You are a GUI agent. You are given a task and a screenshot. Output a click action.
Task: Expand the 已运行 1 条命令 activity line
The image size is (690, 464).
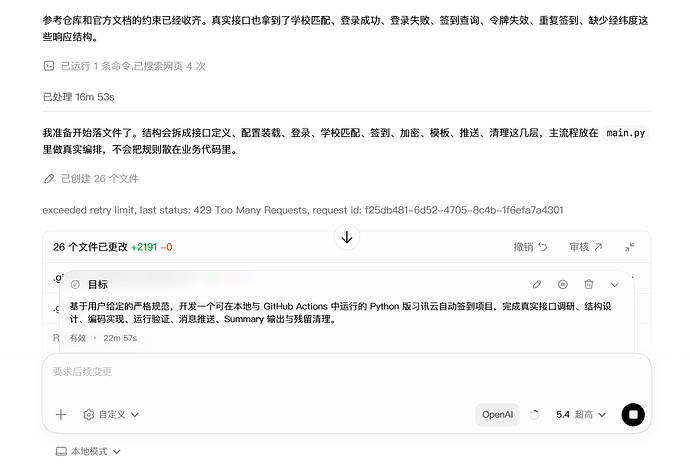point(125,66)
